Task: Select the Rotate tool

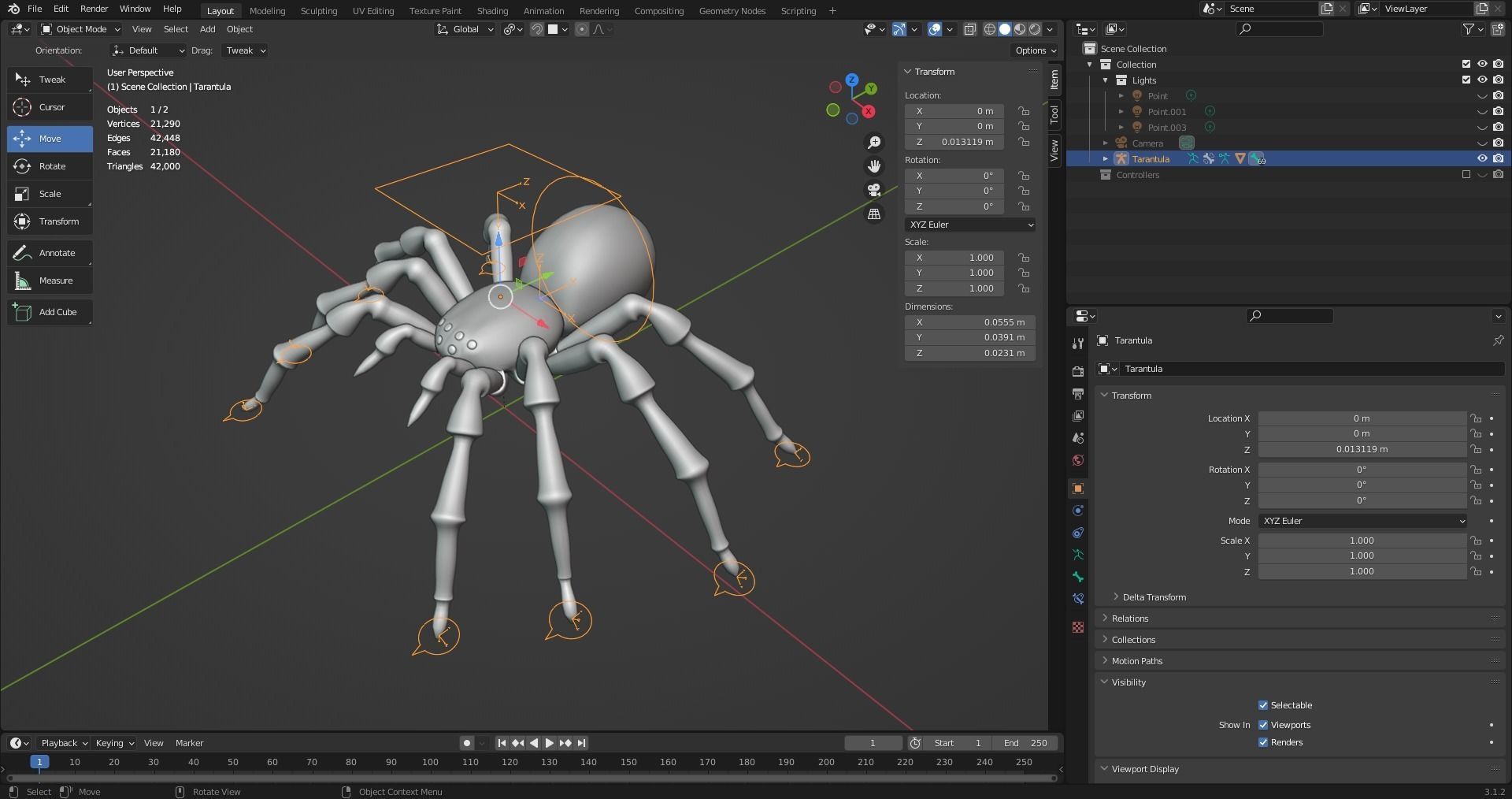Action: [50, 166]
